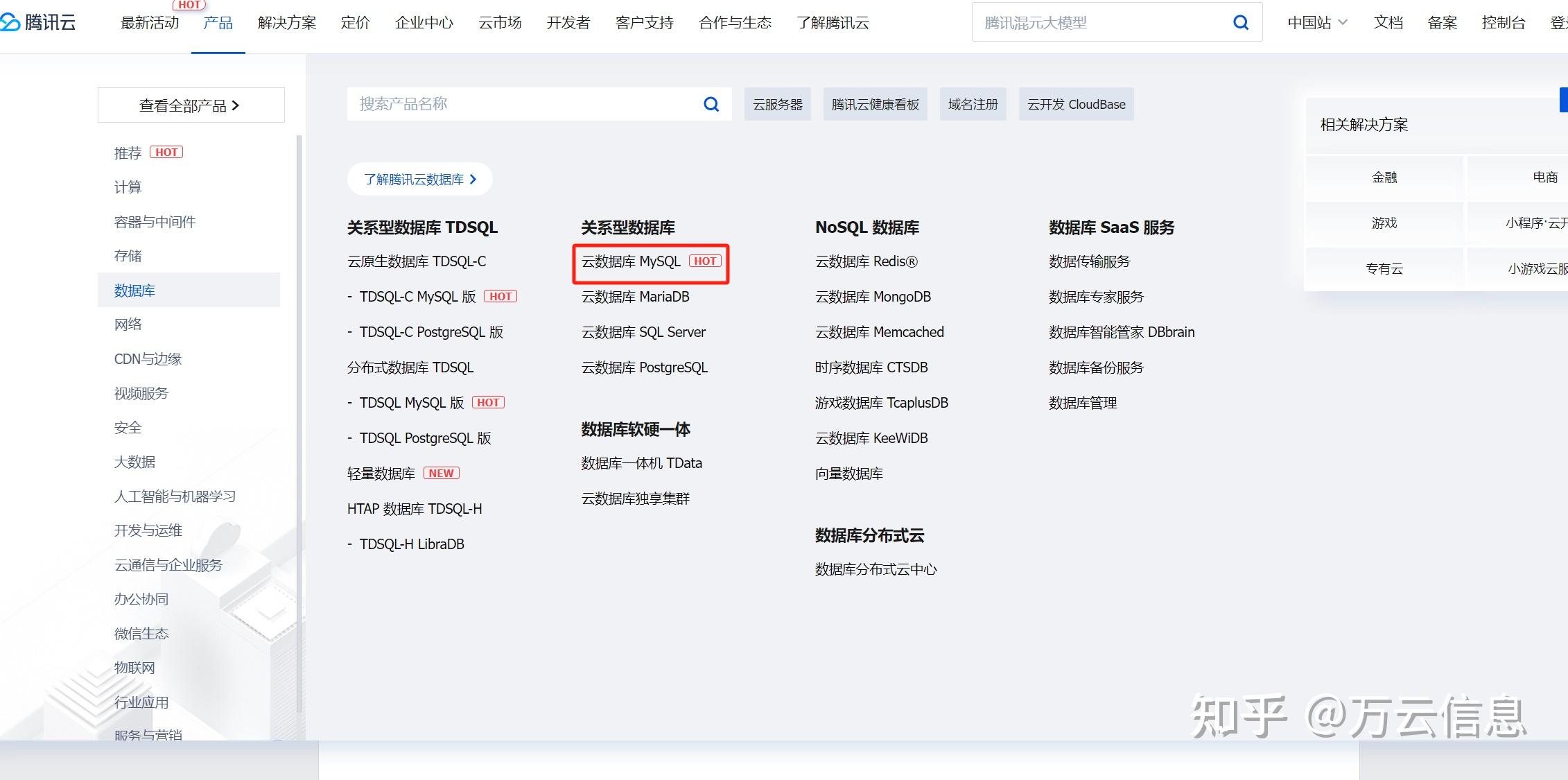Open 云数据库 Redis® product link
This screenshot has width=1568, height=780.
tap(866, 261)
